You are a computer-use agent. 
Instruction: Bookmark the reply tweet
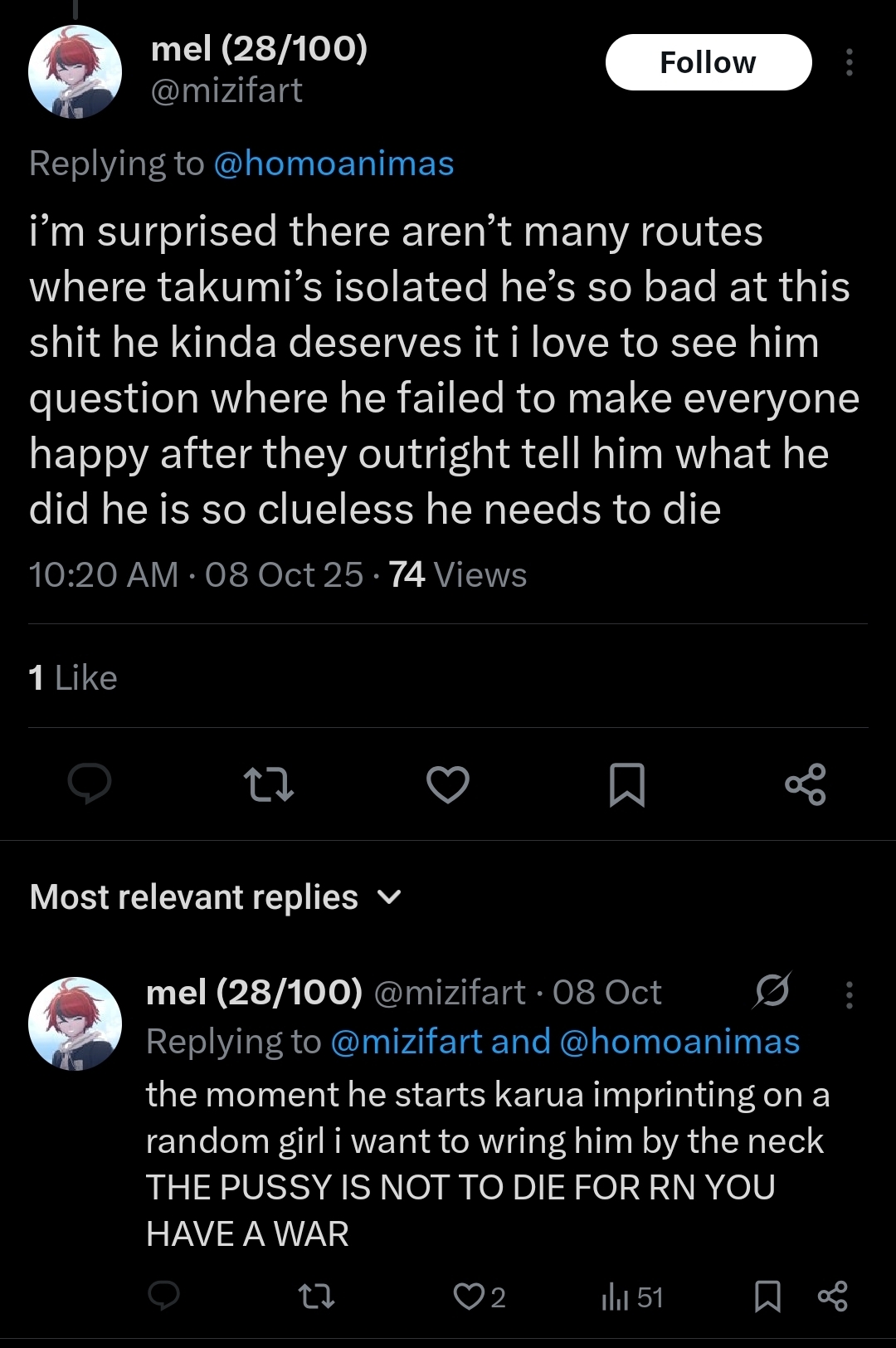point(767,1296)
